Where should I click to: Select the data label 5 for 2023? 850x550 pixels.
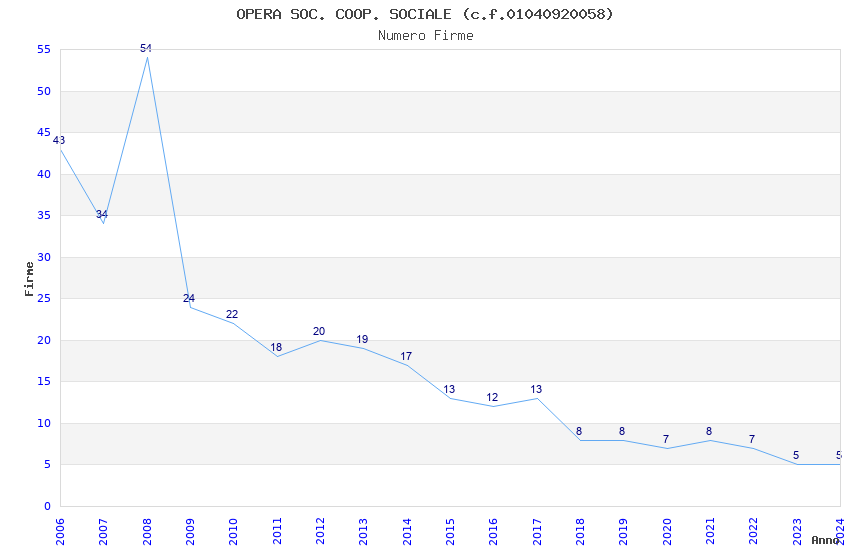796,456
